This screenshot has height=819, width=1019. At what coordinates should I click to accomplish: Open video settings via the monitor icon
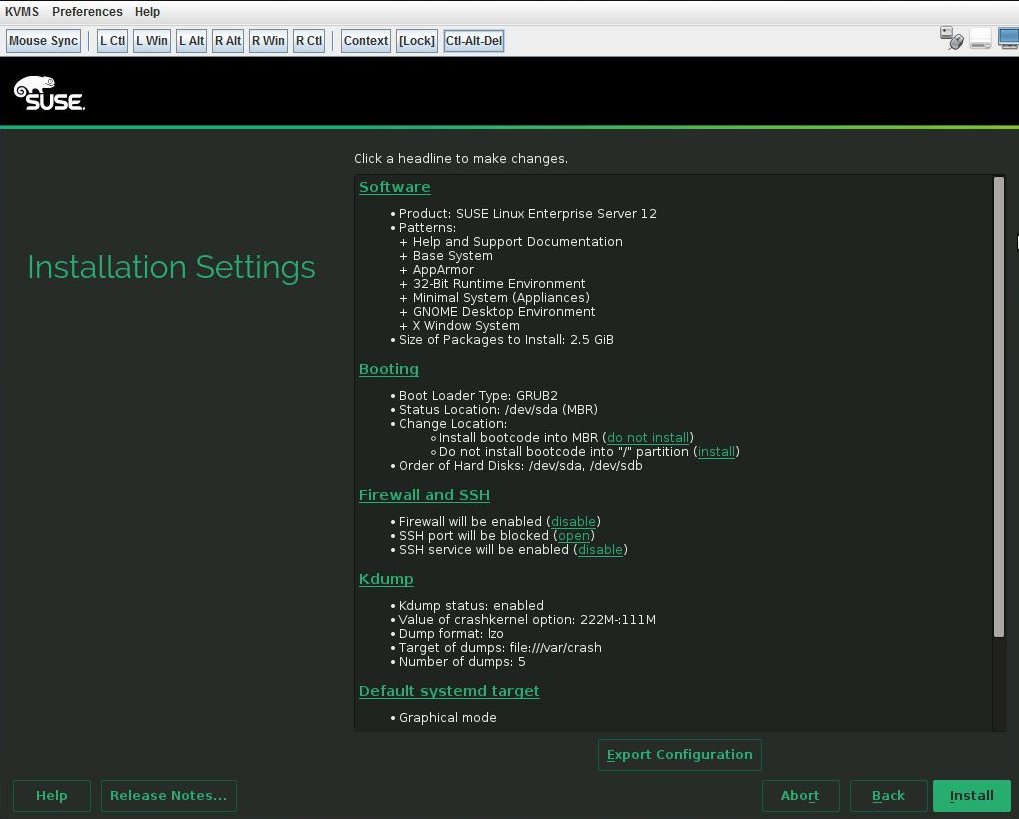[1010, 38]
